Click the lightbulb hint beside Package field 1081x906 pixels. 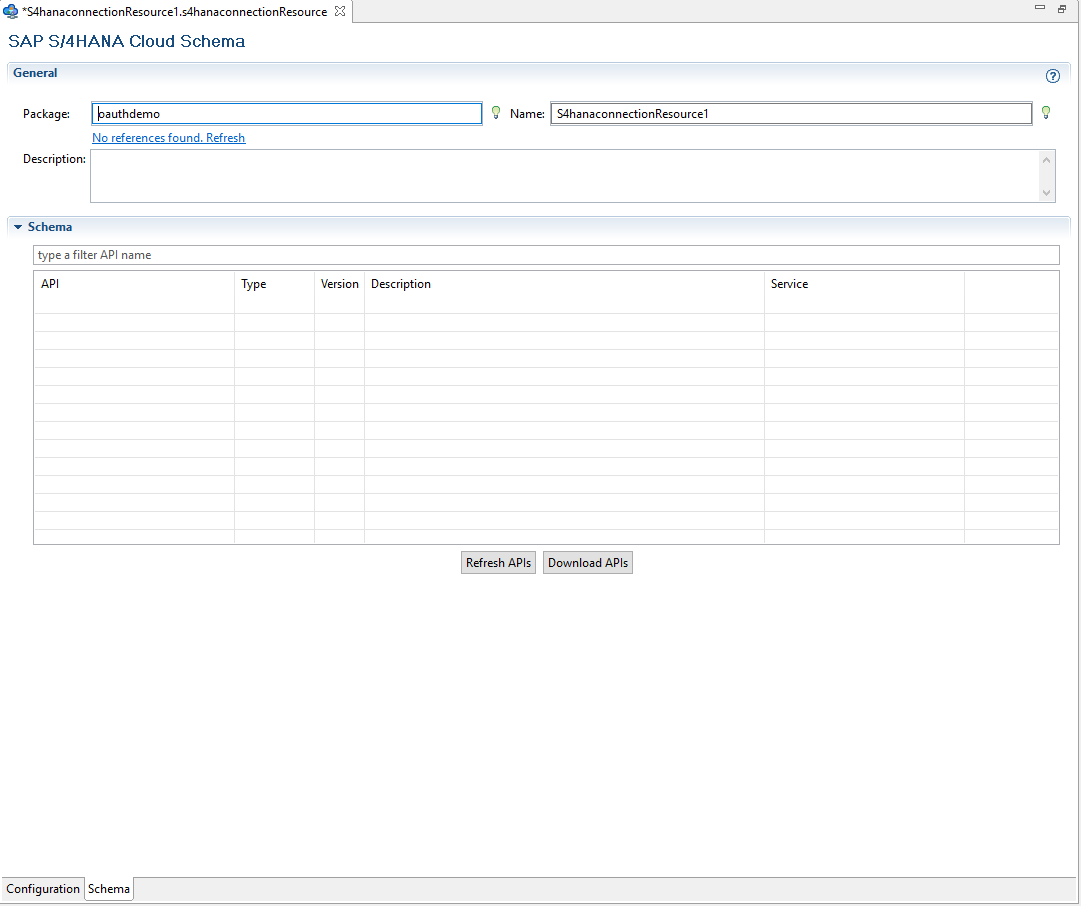coord(496,112)
